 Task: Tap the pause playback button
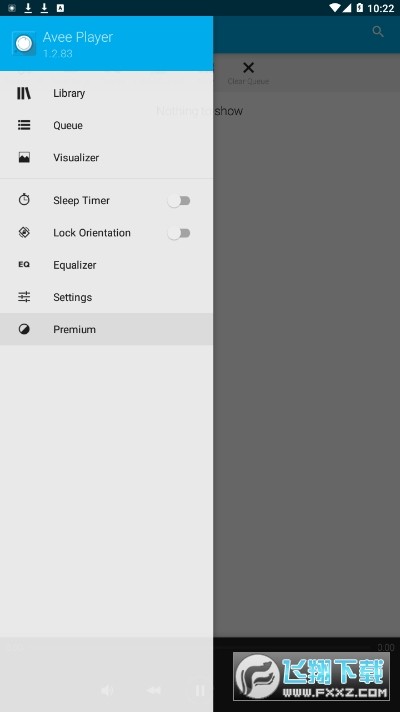200,691
